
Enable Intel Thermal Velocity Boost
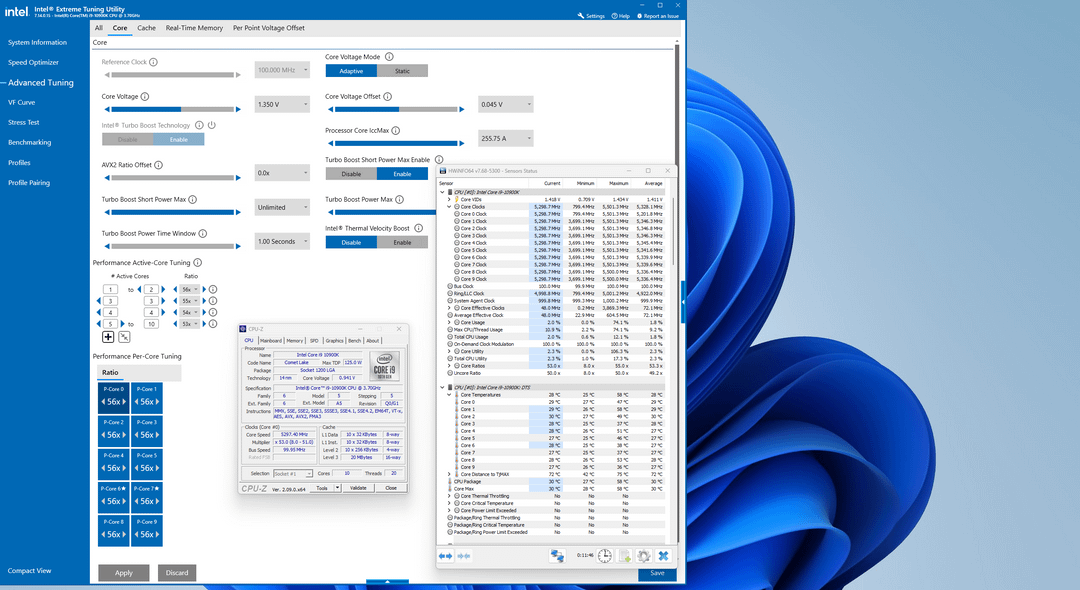tap(402, 242)
